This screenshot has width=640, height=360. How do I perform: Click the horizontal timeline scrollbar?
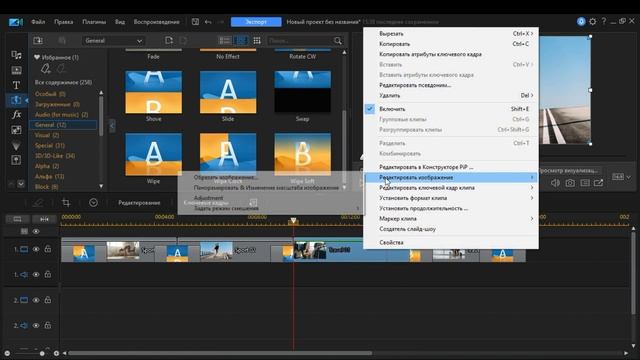click(x=220, y=353)
